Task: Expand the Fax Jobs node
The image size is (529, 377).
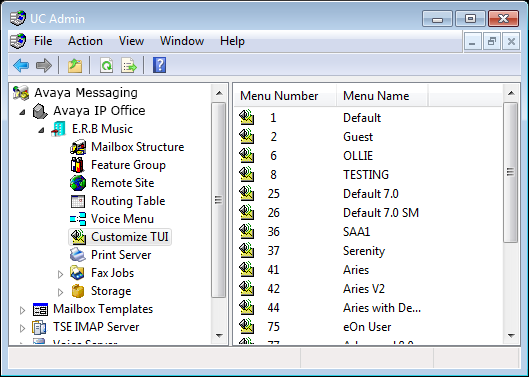Action: pyautogui.click(x=60, y=274)
